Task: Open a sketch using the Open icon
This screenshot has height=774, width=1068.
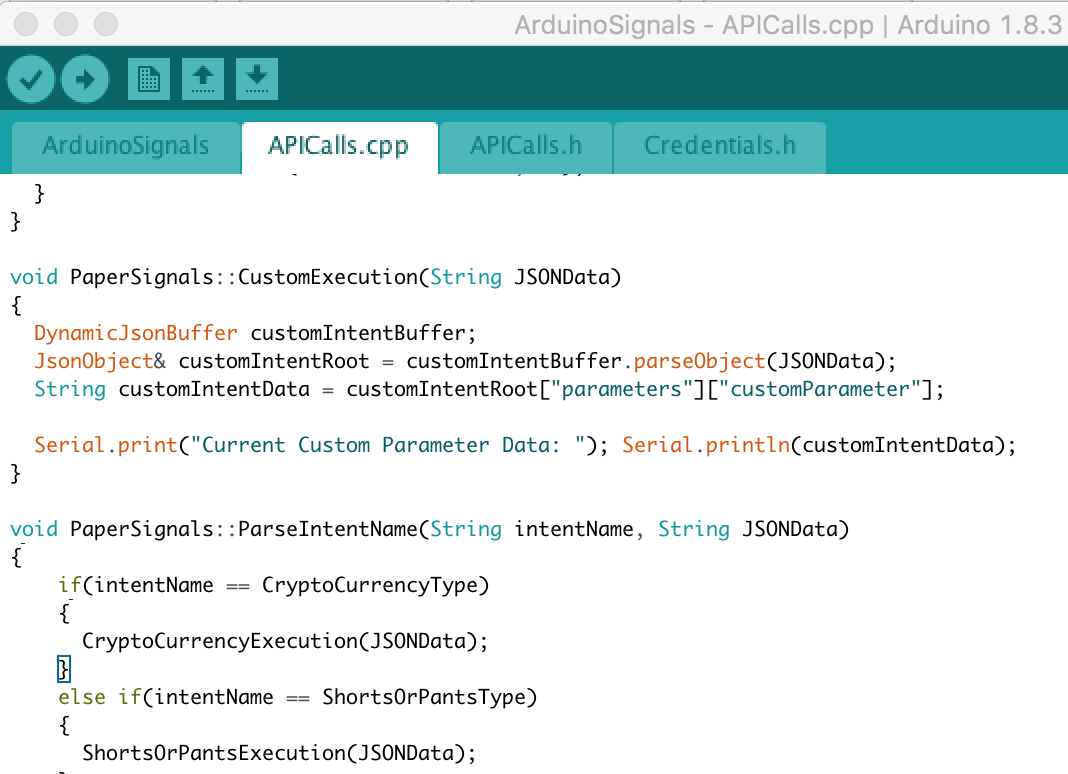Action: [x=203, y=79]
